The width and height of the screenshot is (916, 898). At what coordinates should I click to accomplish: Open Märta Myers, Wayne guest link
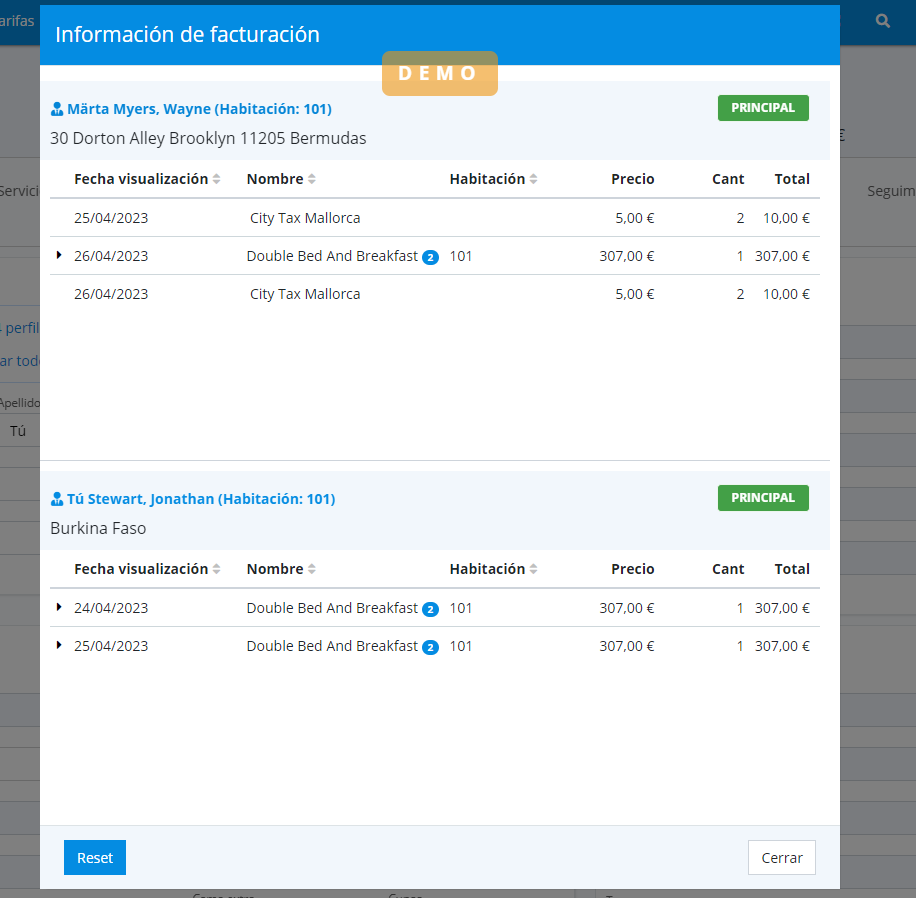click(x=199, y=109)
